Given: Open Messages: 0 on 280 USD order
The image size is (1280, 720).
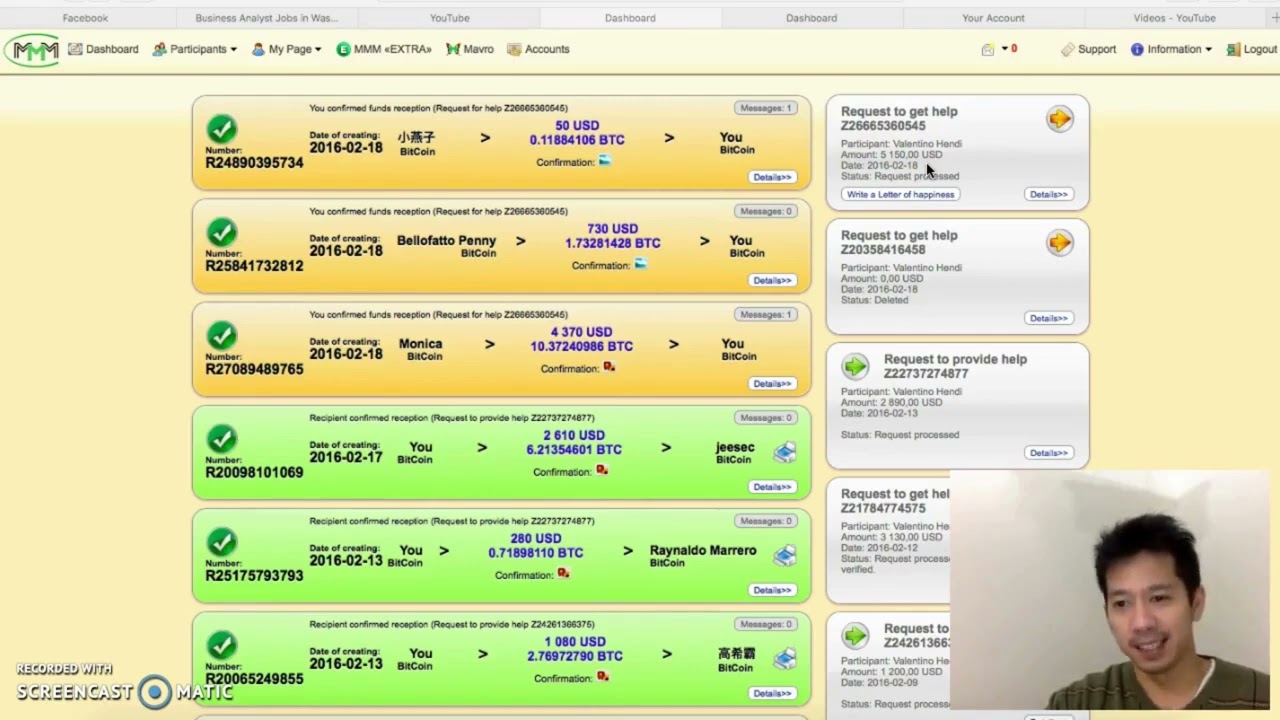Looking at the screenshot, I should tap(765, 521).
